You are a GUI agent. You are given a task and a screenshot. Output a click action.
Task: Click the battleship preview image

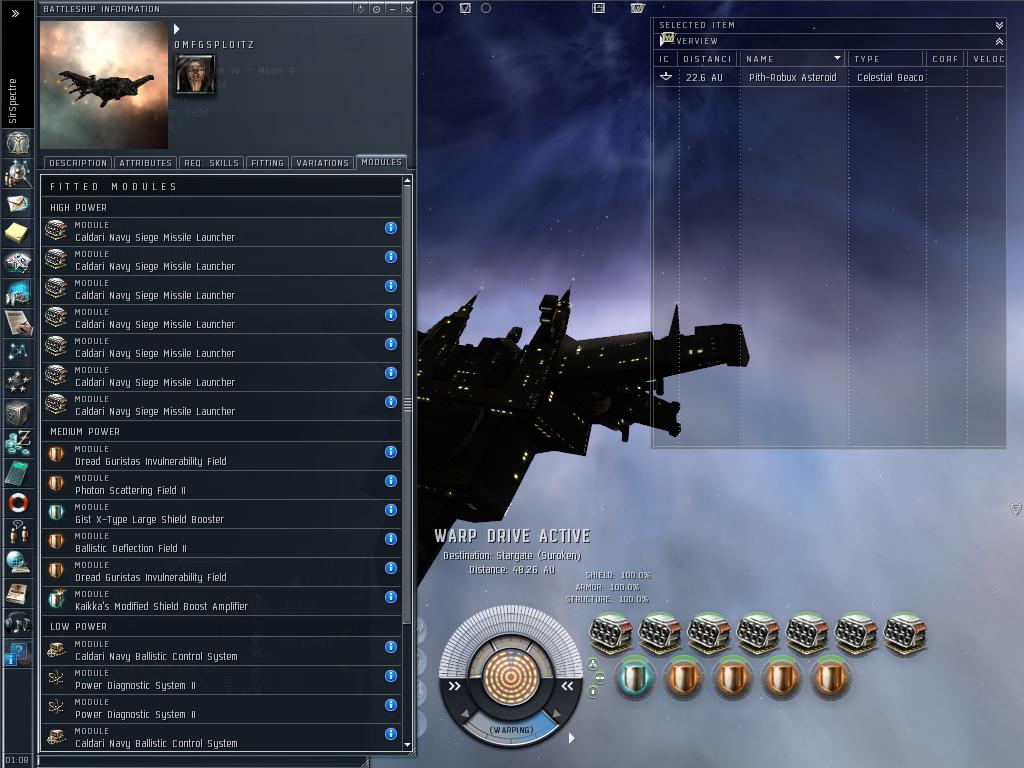(x=104, y=85)
